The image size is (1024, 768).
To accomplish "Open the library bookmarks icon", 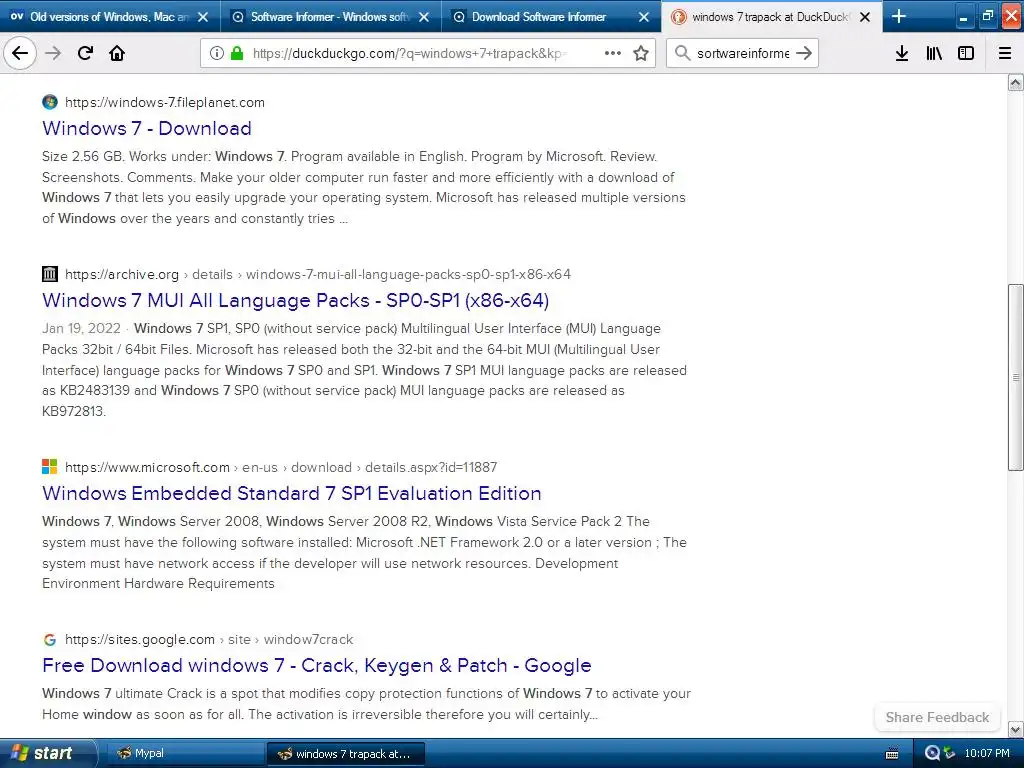I will (x=934, y=53).
